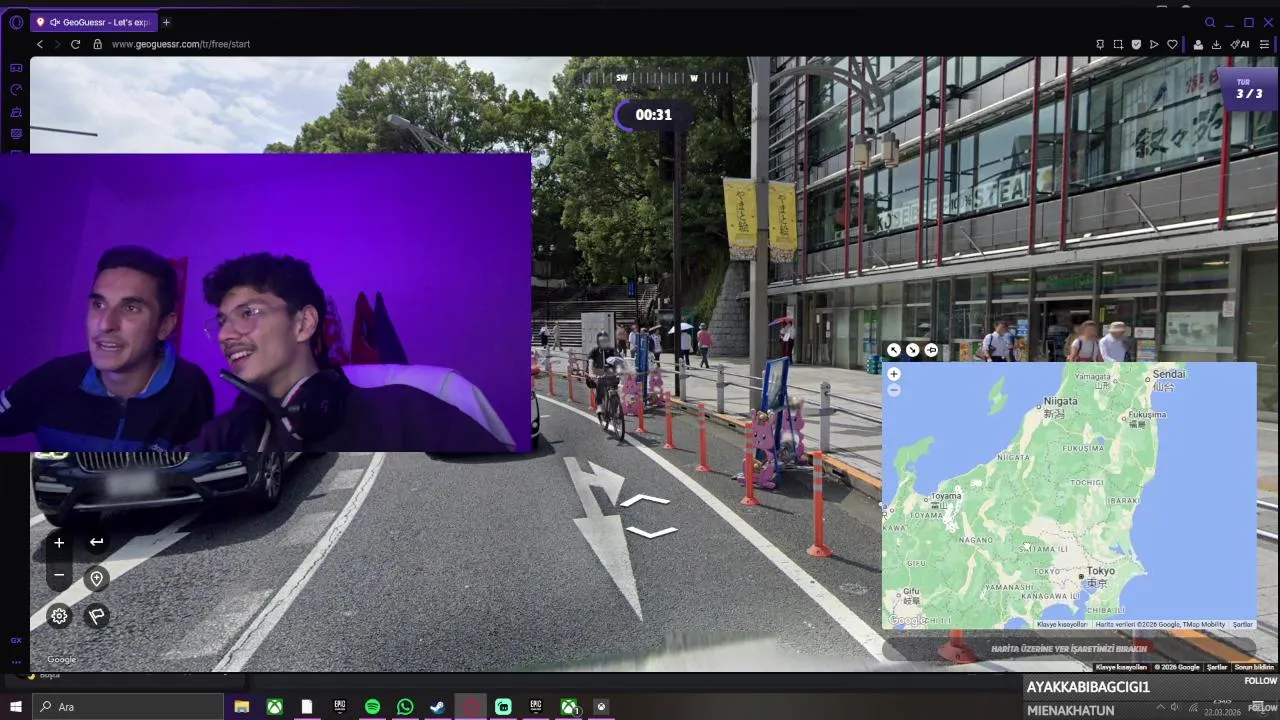
Task: Open the ad blocker shield icon
Action: coord(1136,44)
